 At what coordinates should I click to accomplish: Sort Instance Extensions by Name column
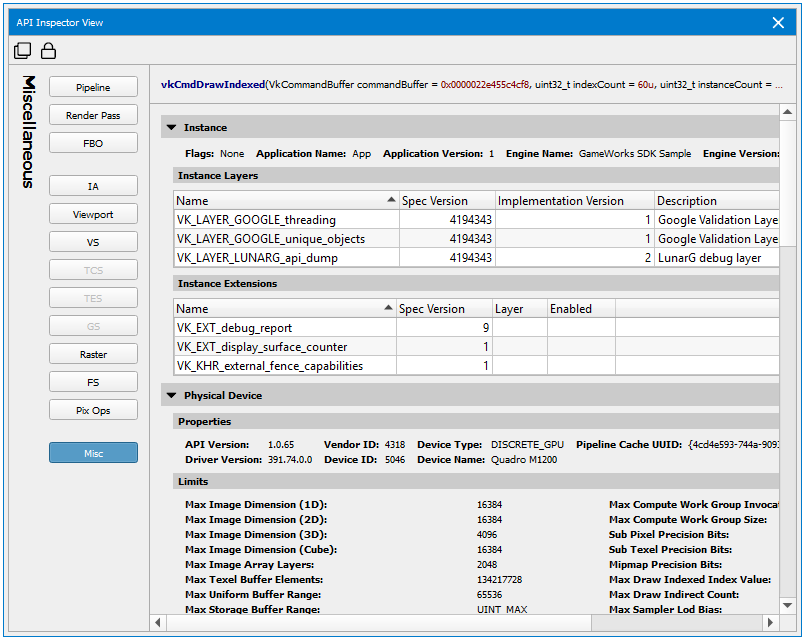click(284, 309)
